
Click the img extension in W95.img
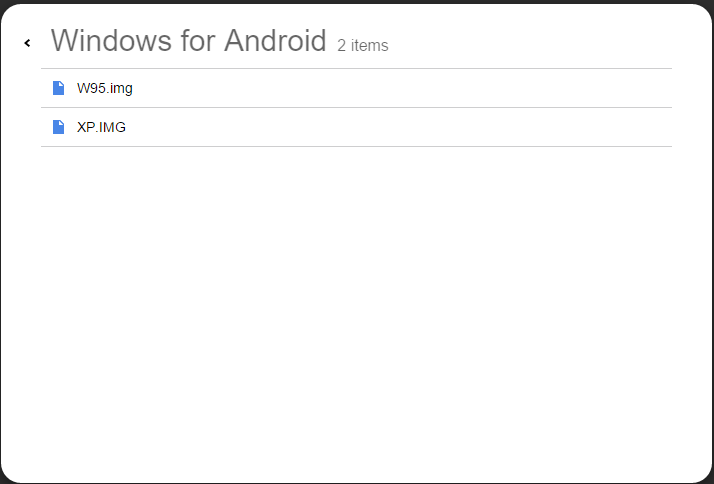click(122, 89)
